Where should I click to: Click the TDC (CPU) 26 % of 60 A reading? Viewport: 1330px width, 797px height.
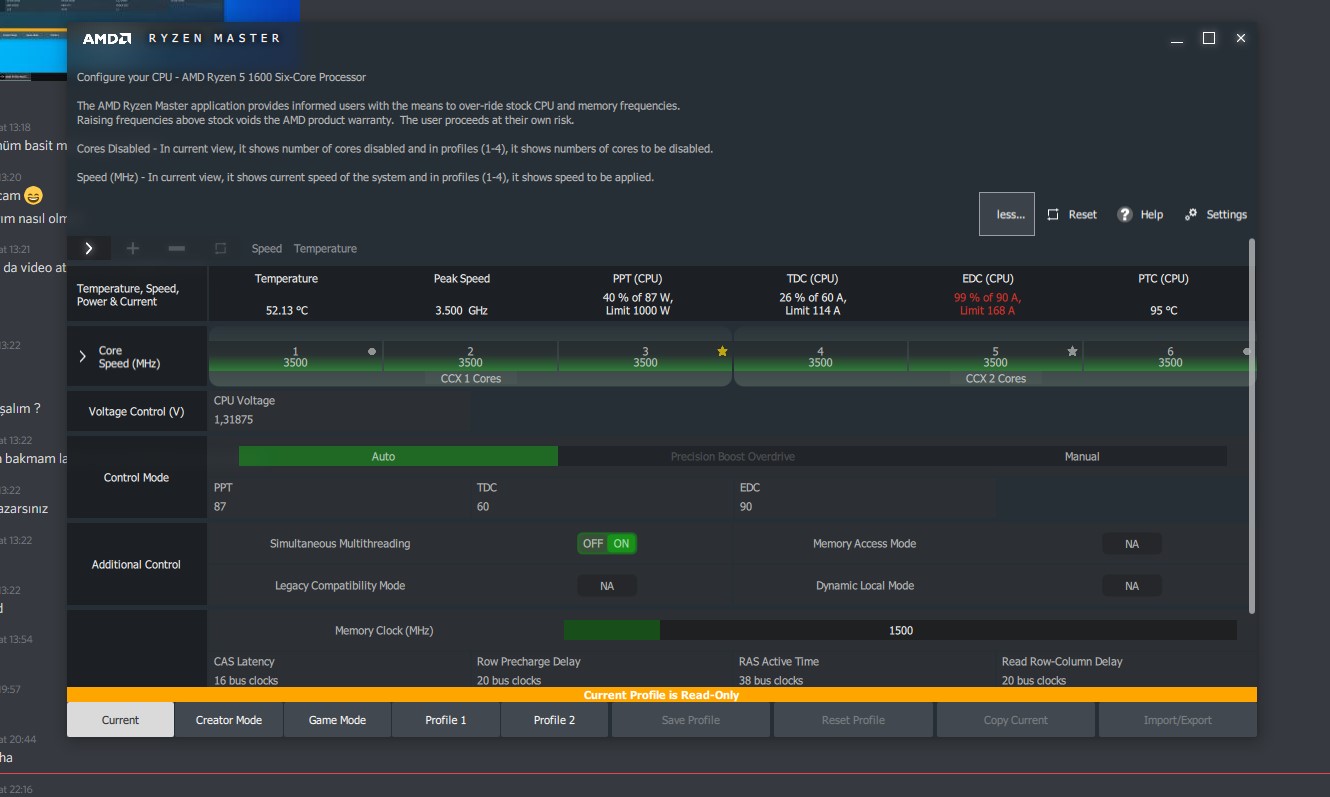point(812,304)
